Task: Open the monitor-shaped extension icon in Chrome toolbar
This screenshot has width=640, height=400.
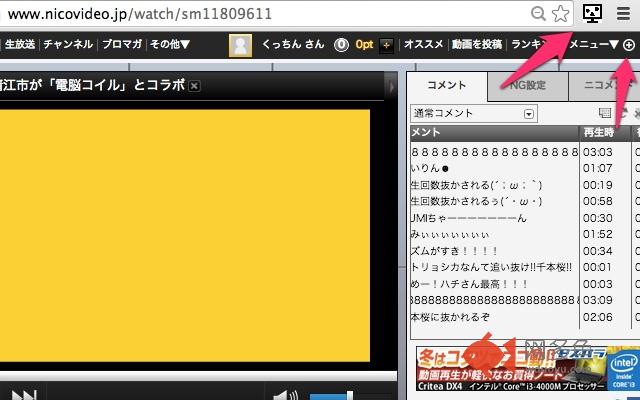Action: [592, 13]
